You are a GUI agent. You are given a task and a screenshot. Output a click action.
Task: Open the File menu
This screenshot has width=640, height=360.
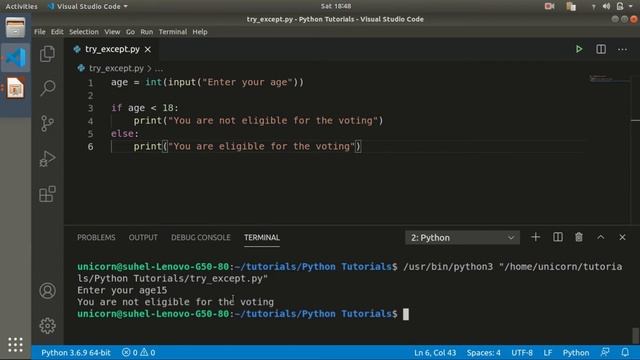coord(40,32)
